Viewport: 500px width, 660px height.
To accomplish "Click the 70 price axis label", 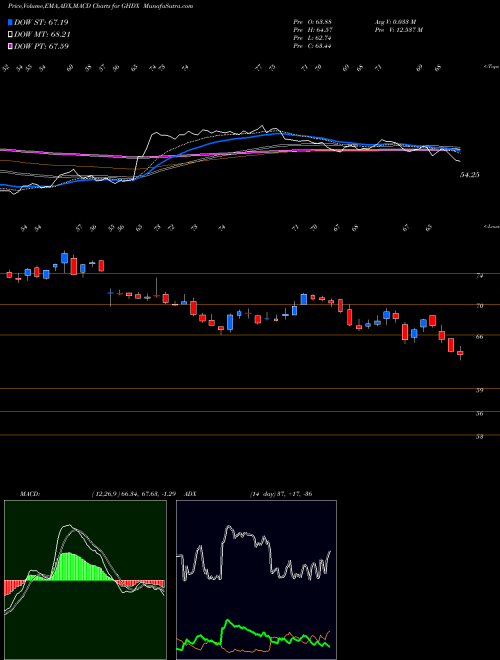I will 479,306.
